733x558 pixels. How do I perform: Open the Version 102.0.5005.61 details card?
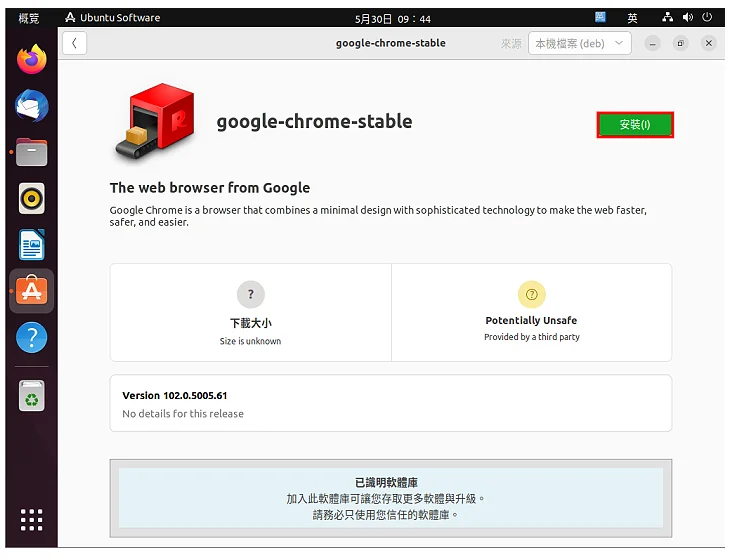click(391, 403)
